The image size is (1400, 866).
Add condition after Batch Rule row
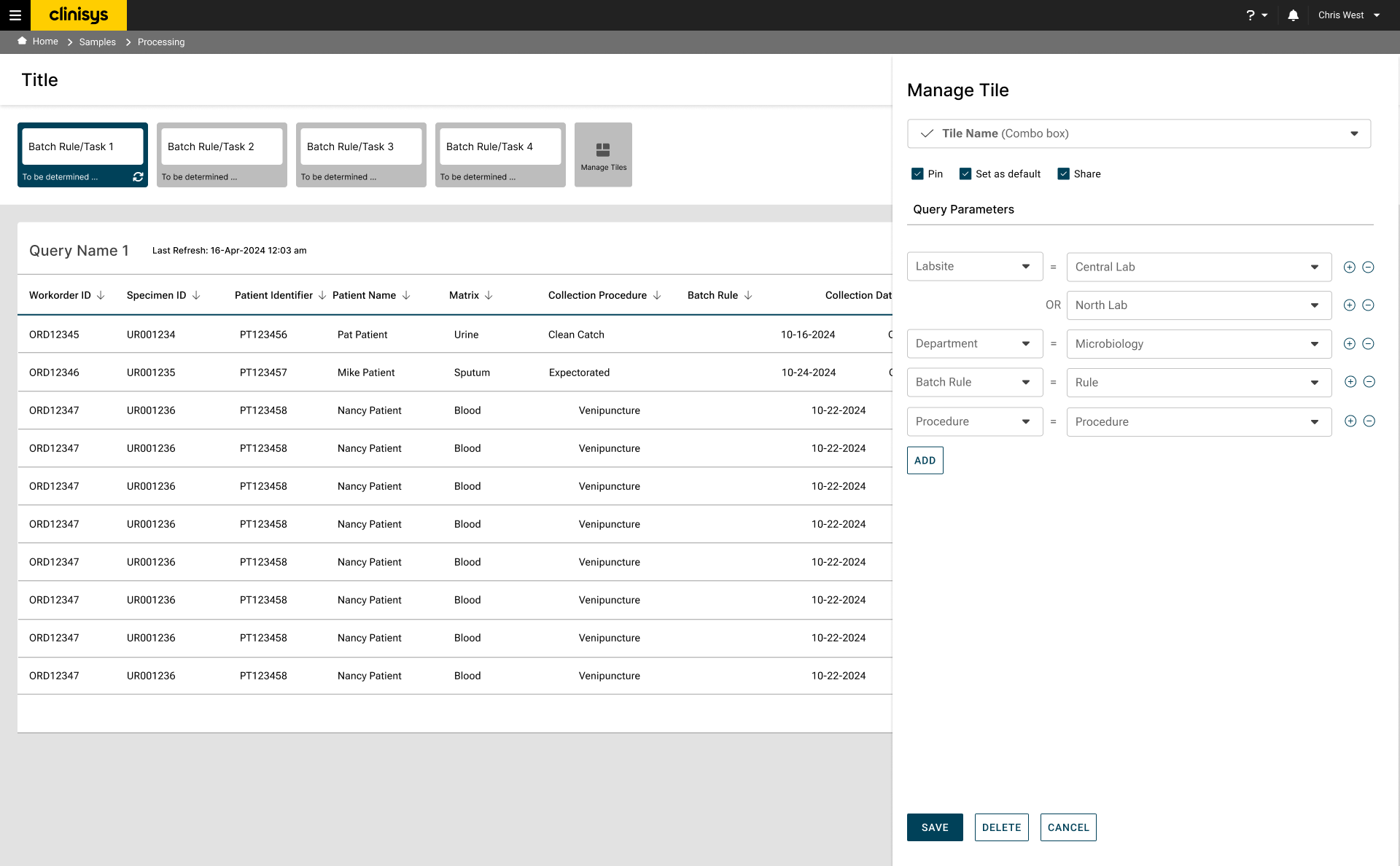[x=1350, y=382]
